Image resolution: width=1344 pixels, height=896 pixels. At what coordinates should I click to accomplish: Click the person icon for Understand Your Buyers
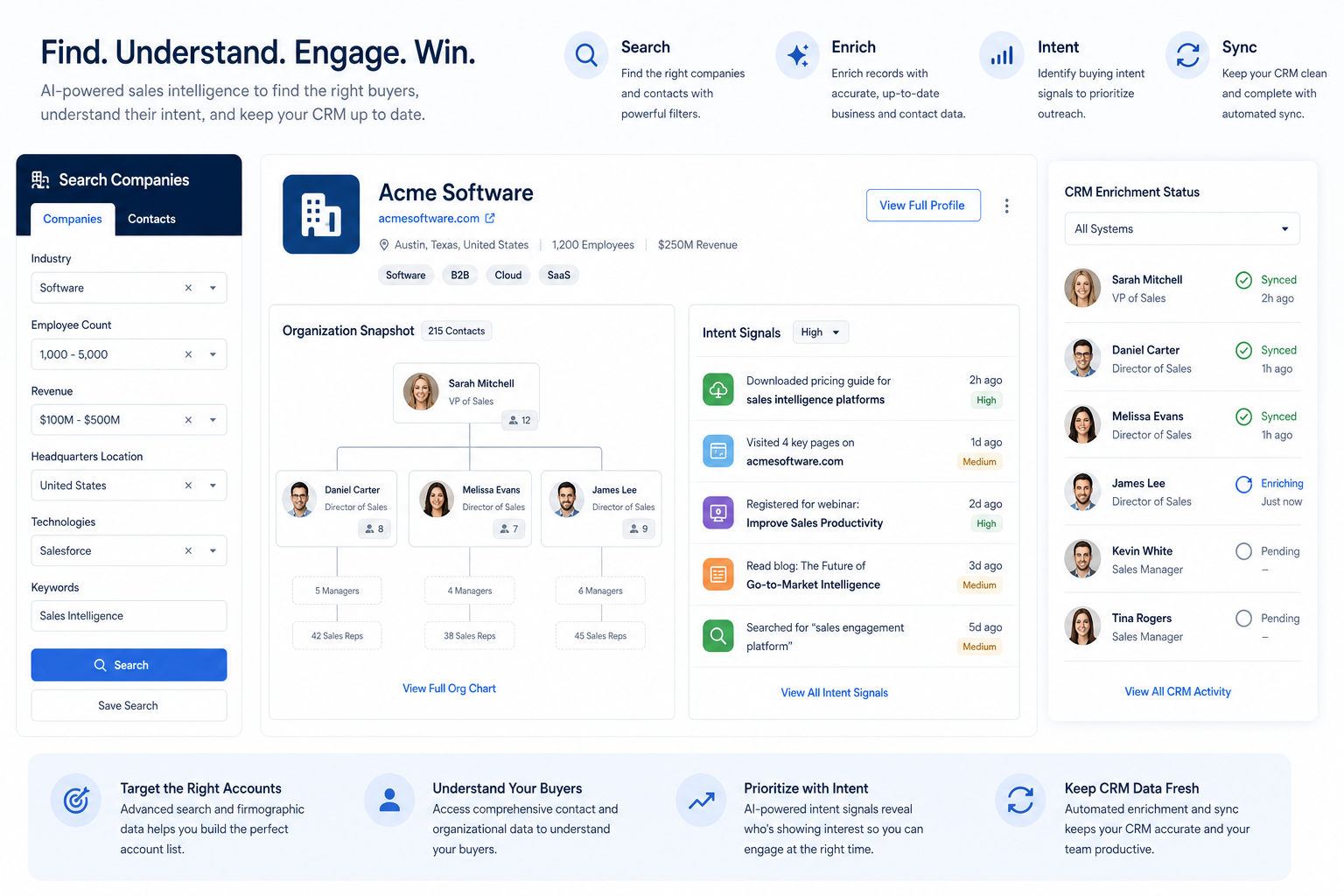coord(389,800)
